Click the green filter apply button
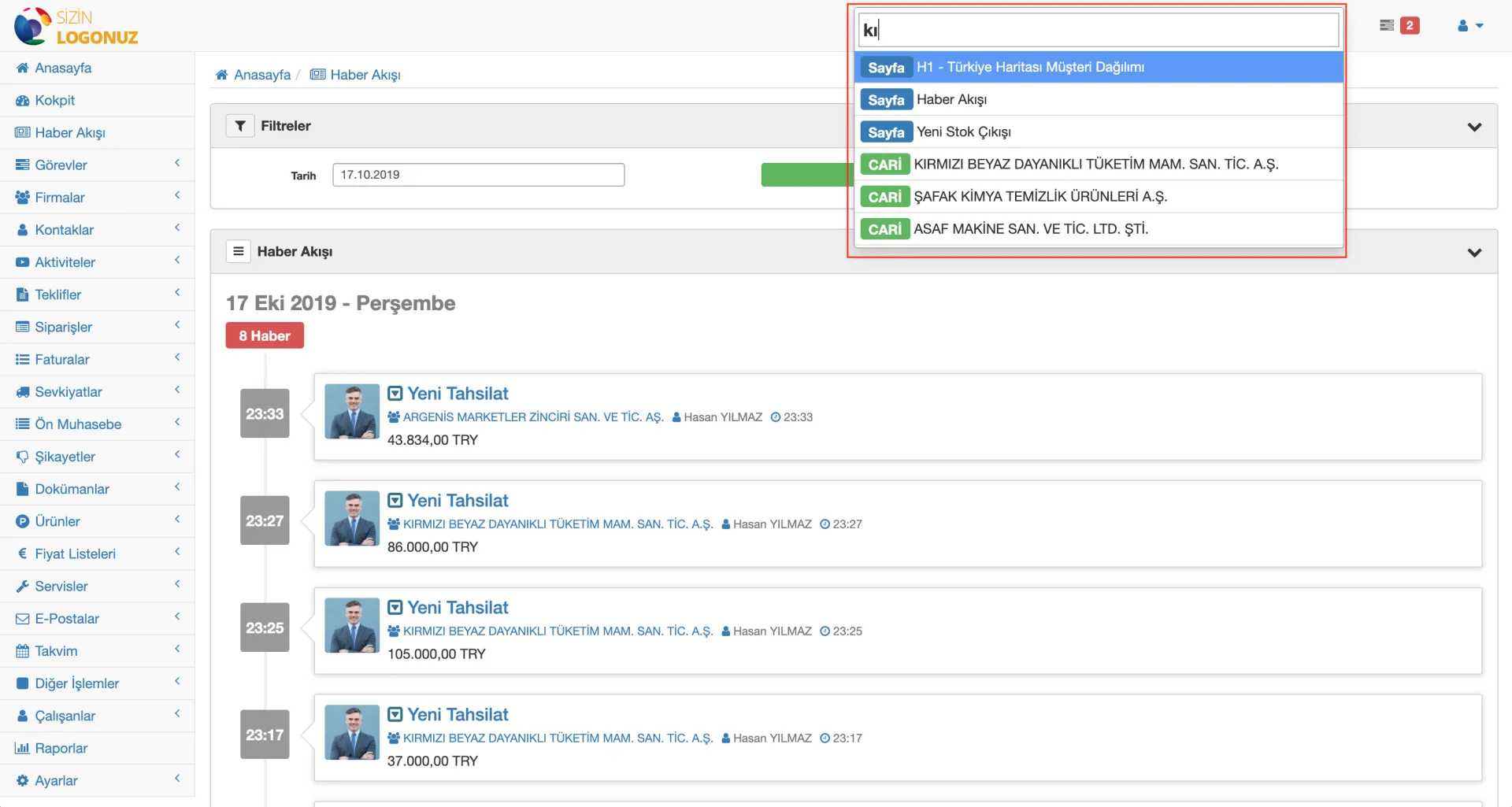Viewport: 1512px width, 807px height. (x=807, y=175)
